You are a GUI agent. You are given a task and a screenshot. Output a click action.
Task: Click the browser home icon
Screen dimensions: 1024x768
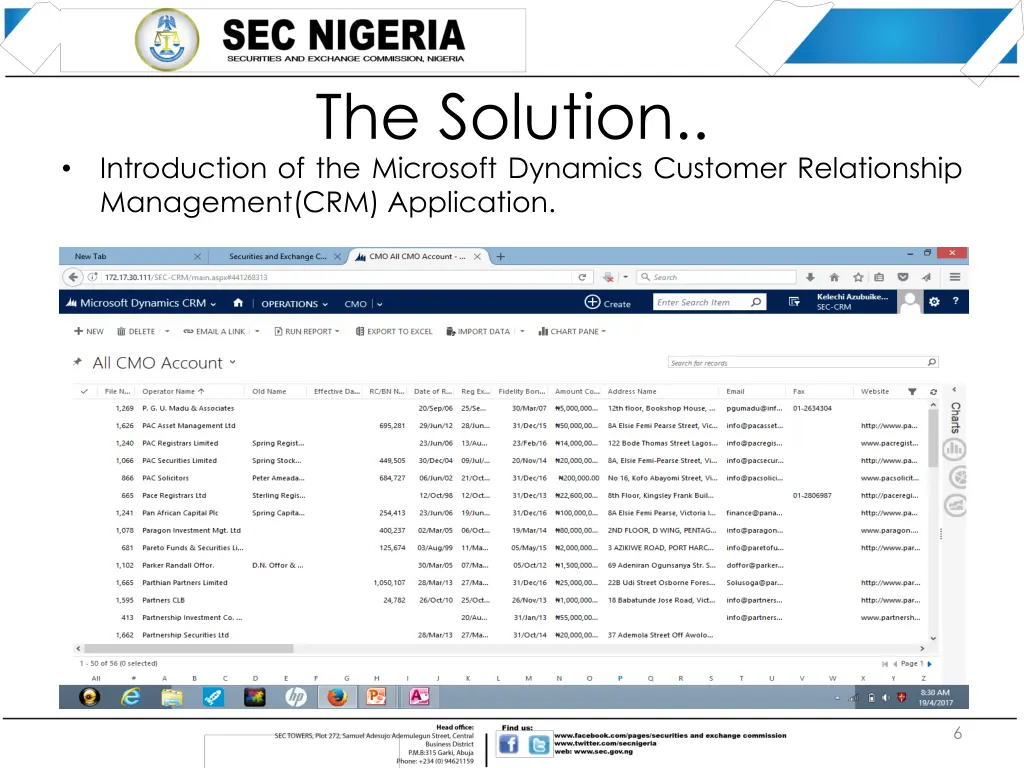(x=834, y=277)
